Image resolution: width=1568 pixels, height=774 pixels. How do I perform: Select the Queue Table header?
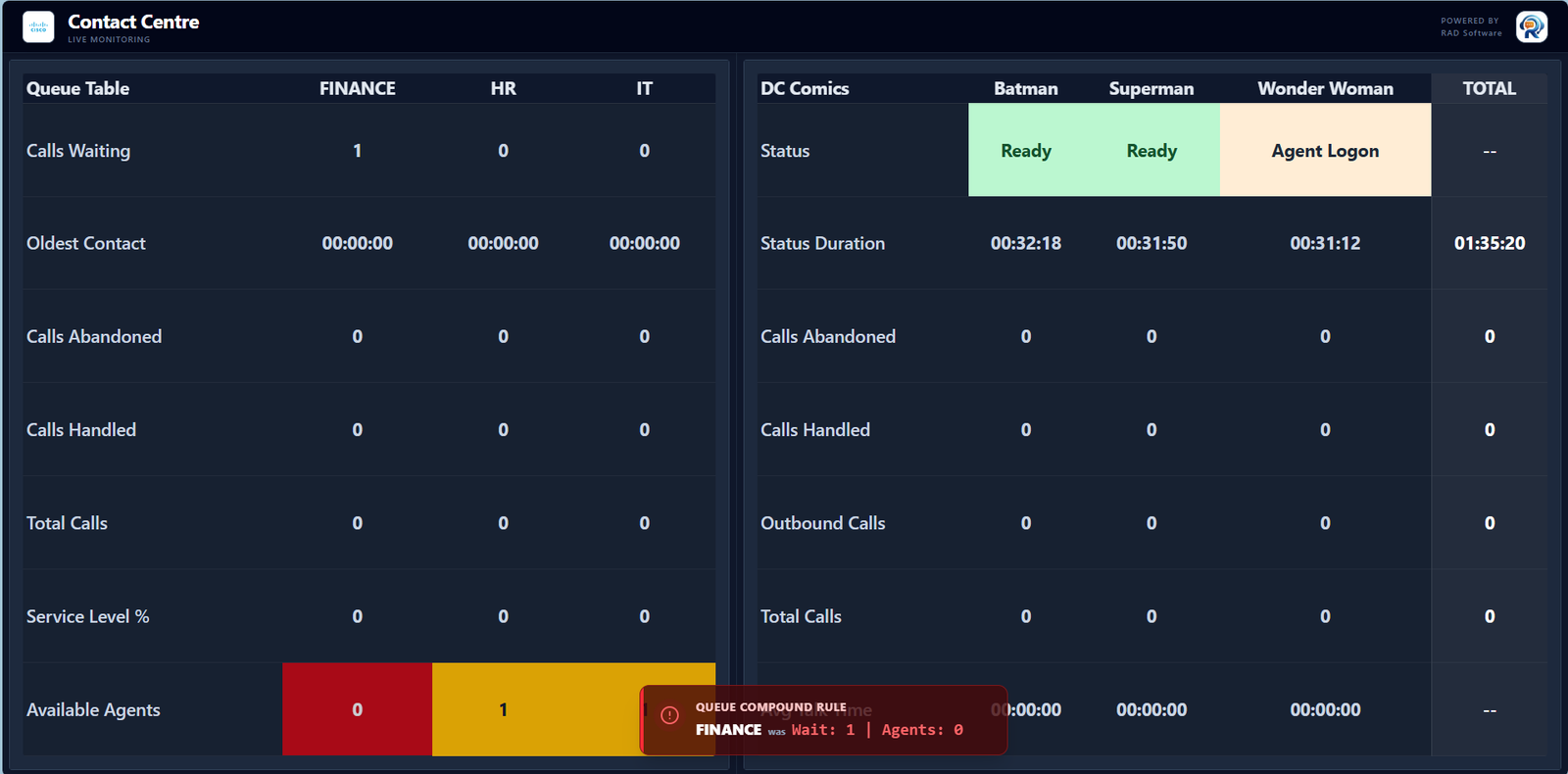[x=77, y=88]
